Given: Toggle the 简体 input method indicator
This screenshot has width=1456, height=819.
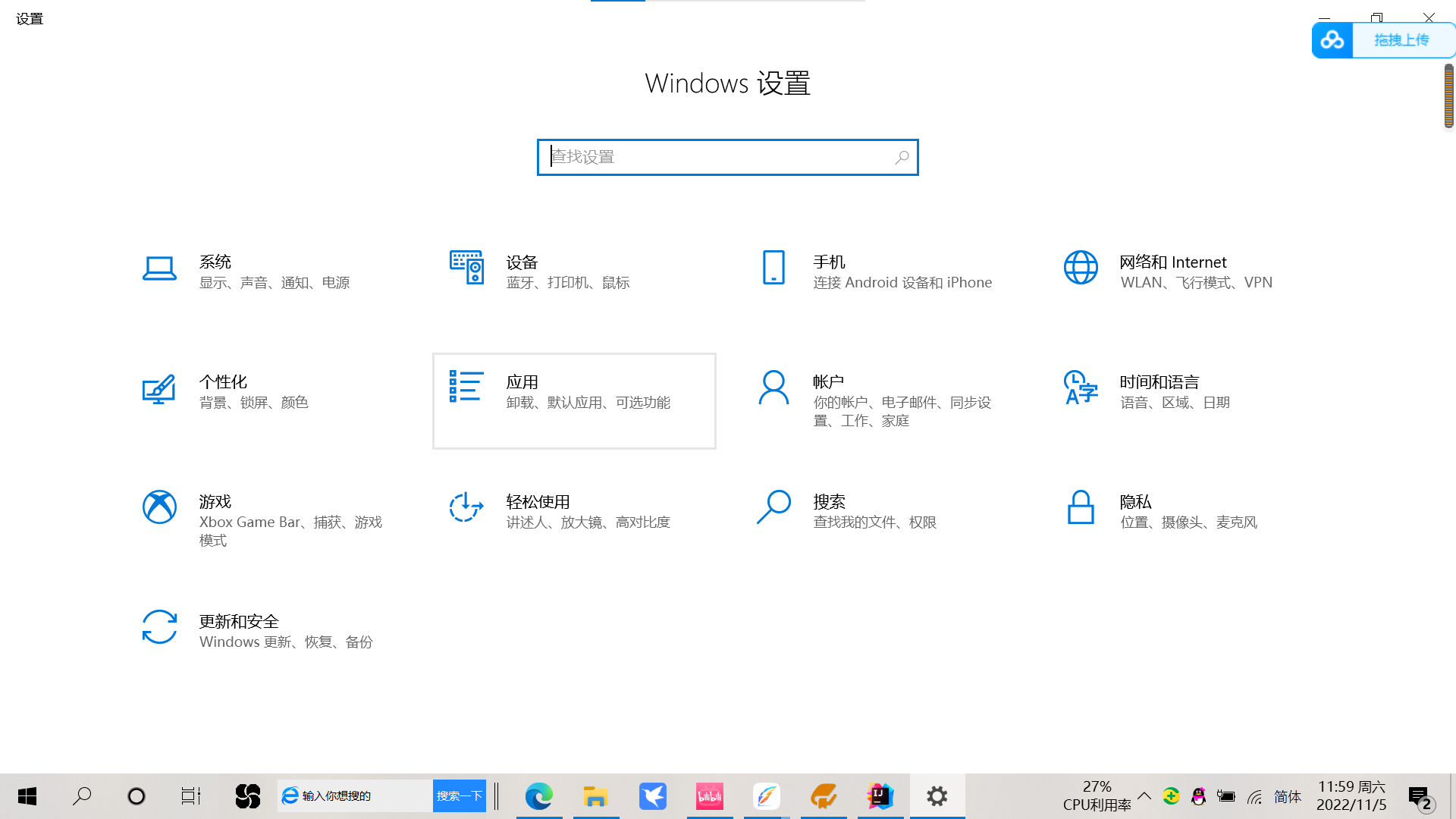Looking at the screenshot, I should pos(1287,796).
